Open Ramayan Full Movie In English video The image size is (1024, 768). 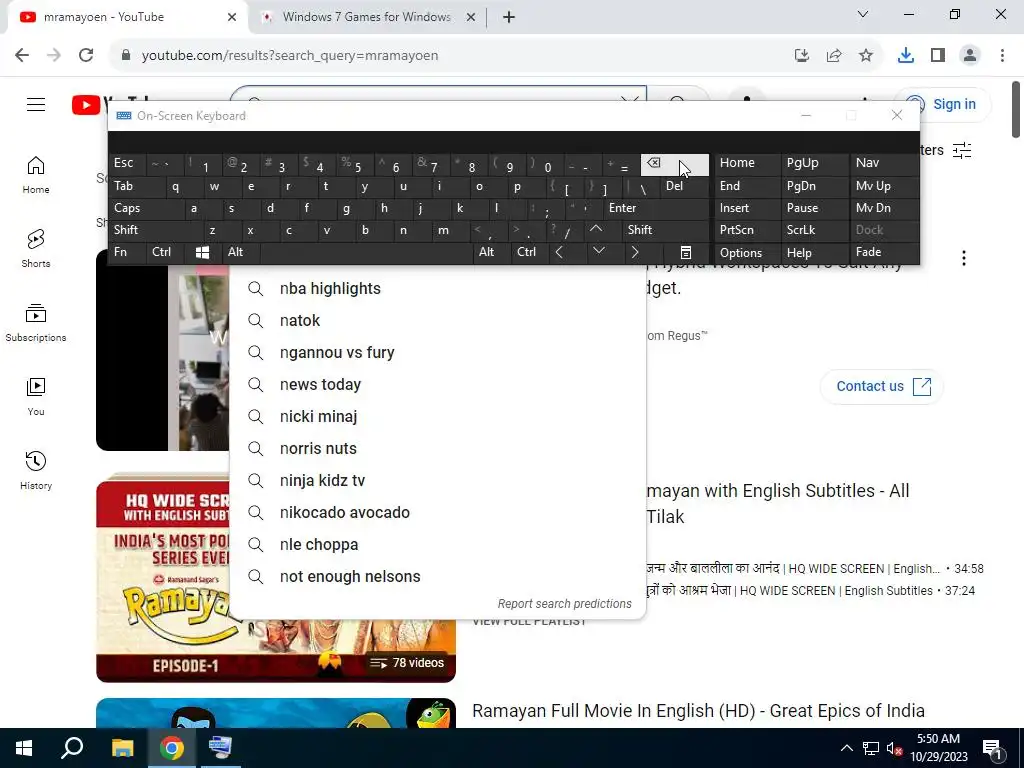click(698, 711)
